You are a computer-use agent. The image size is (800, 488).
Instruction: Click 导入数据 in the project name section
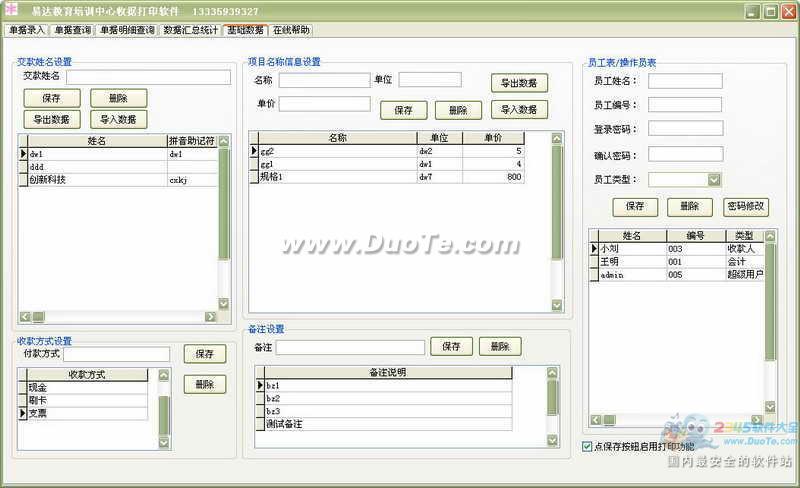(519, 109)
